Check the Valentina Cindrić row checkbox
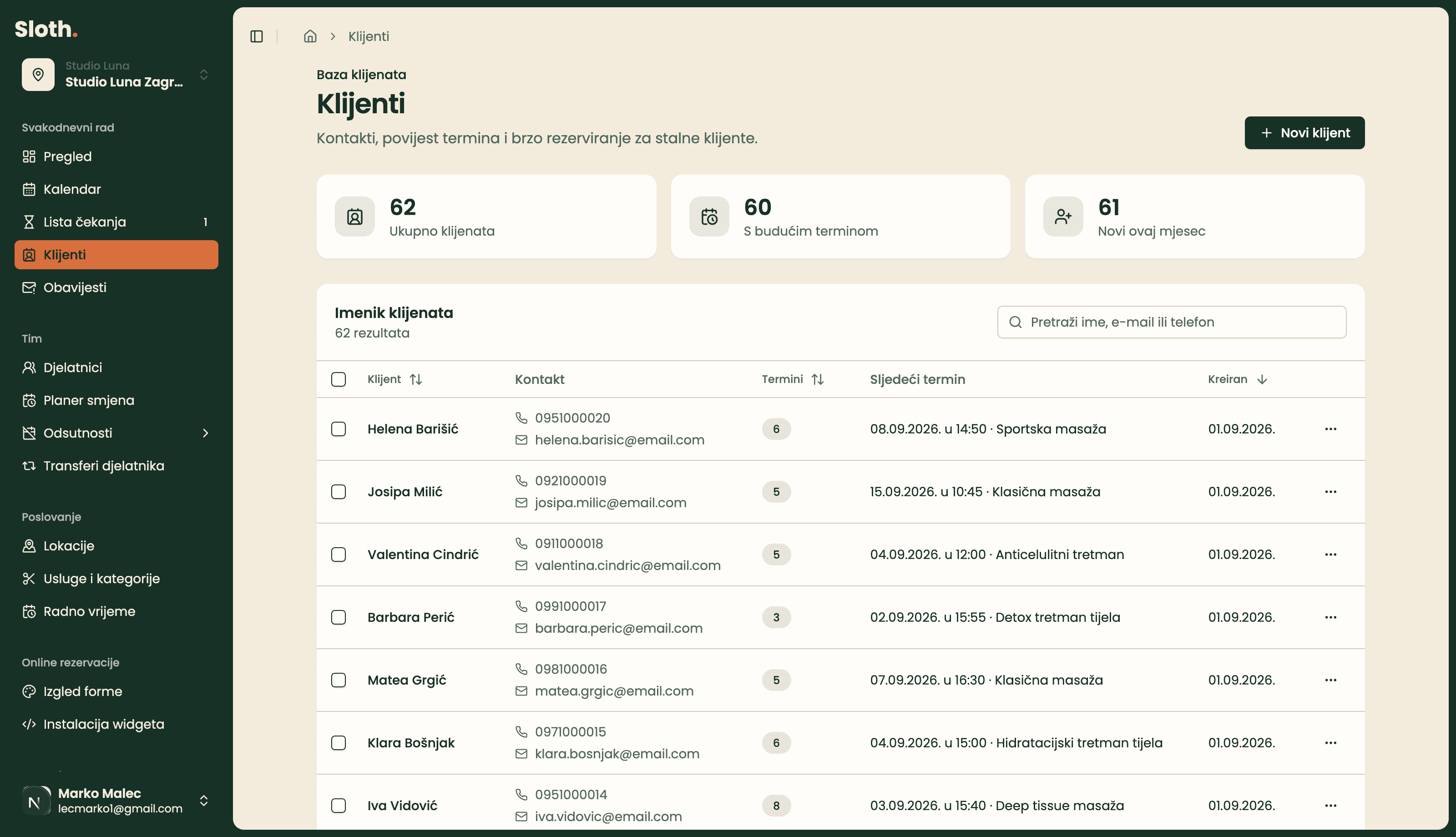The image size is (1456, 837). (x=339, y=554)
